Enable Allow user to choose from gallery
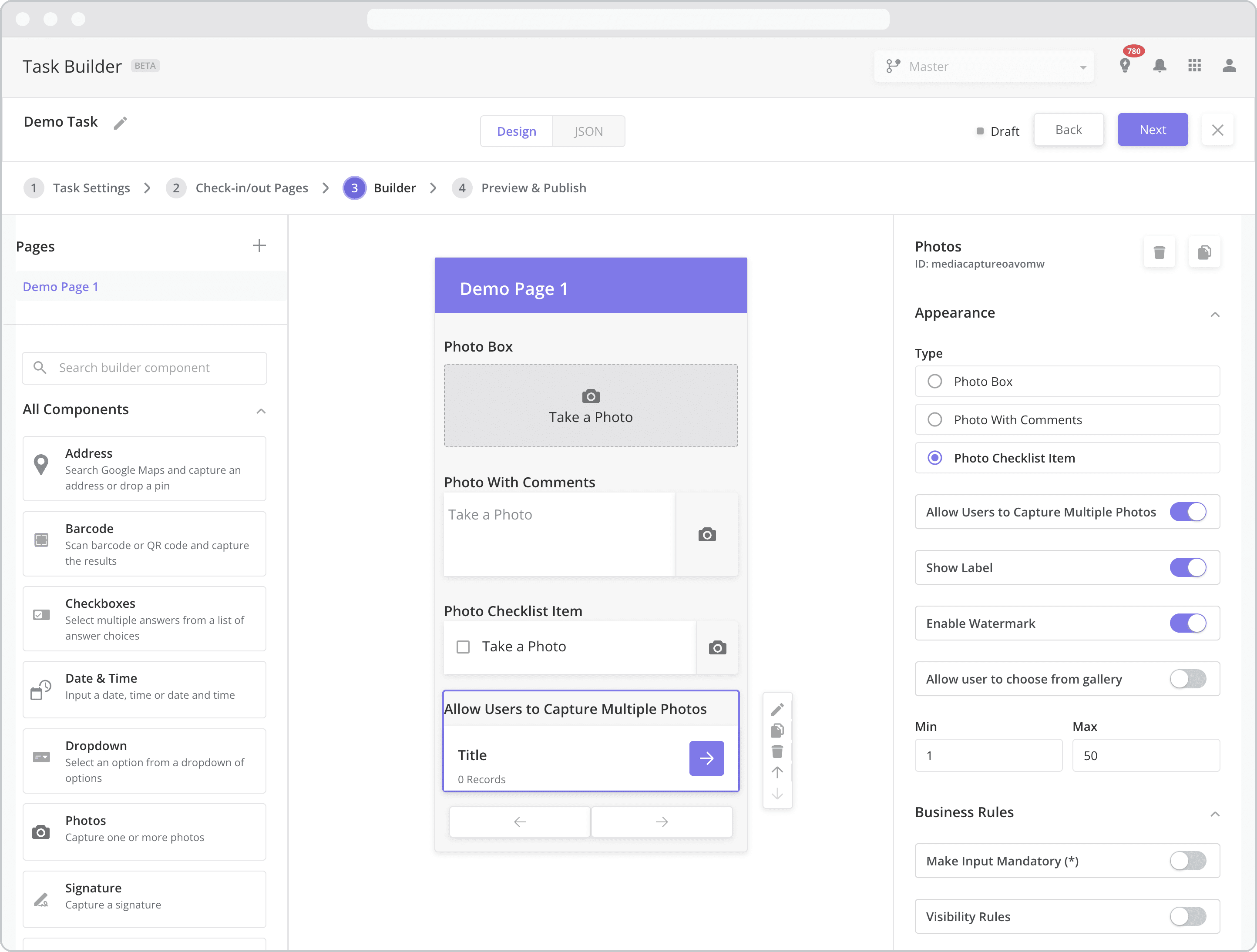 tap(1188, 679)
